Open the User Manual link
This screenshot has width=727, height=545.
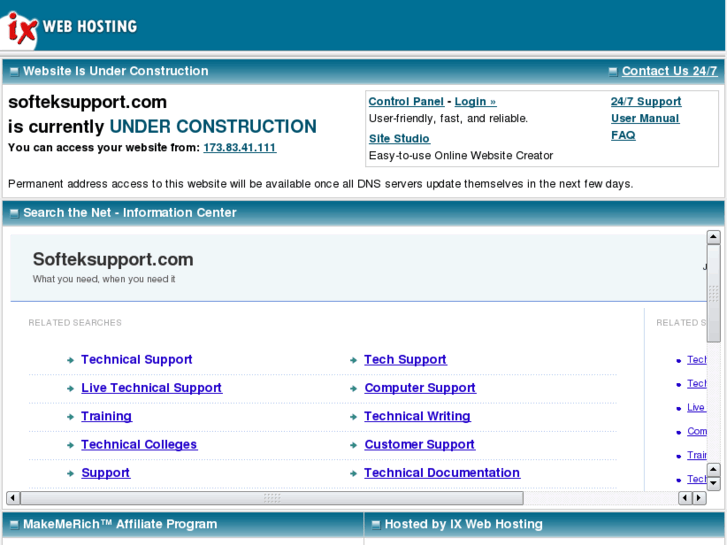coord(645,119)
